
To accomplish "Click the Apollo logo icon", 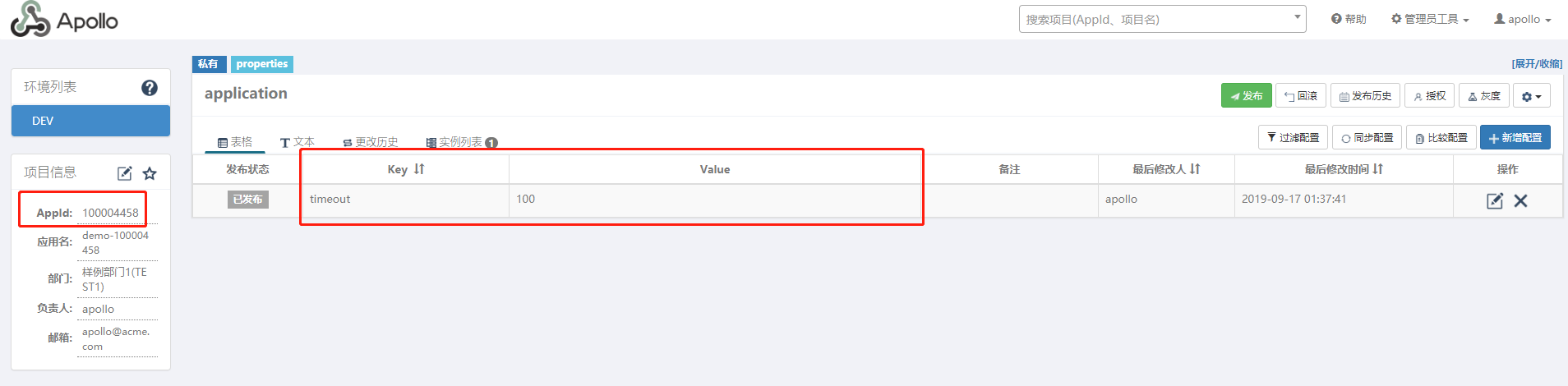I will [x=30, y=19].
